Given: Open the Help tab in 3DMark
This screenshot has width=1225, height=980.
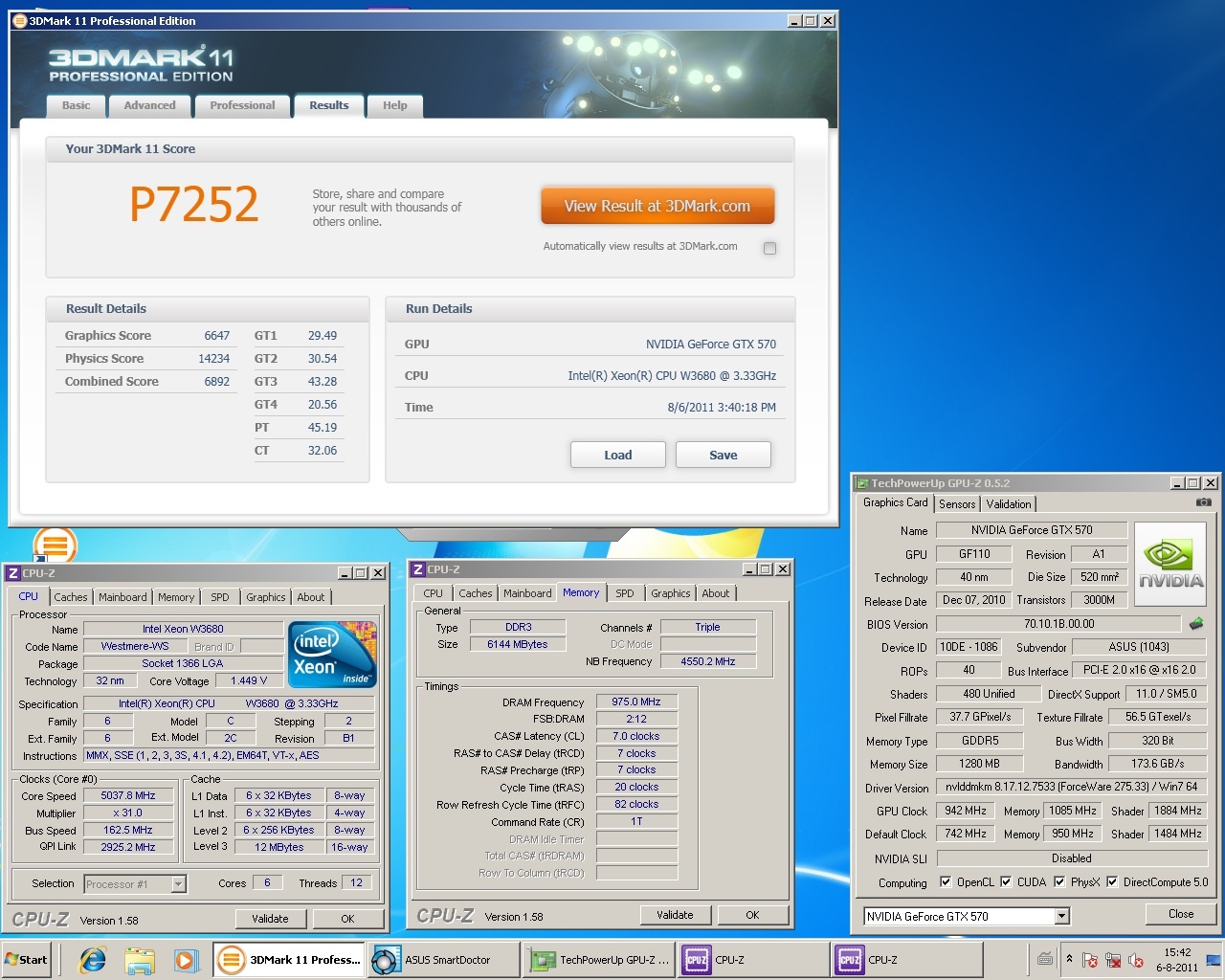Looking at the screenshot, I should click(x=395, y=105).
